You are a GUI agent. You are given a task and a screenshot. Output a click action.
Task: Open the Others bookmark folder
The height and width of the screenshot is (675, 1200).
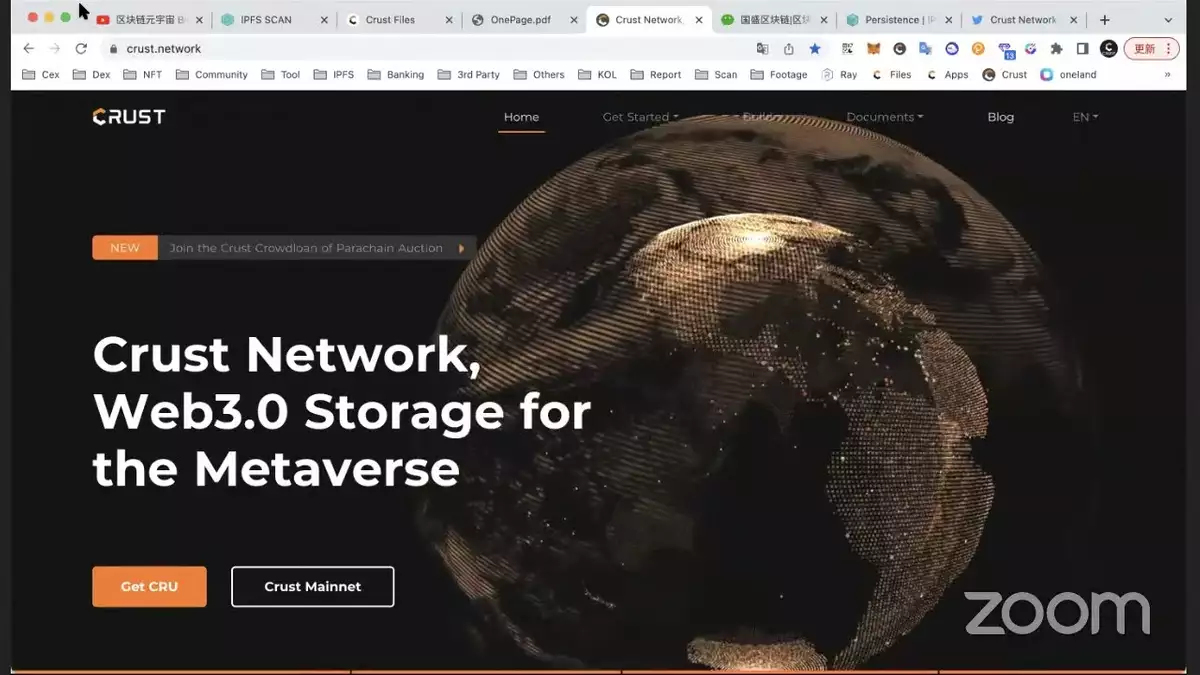pos(539,75)
